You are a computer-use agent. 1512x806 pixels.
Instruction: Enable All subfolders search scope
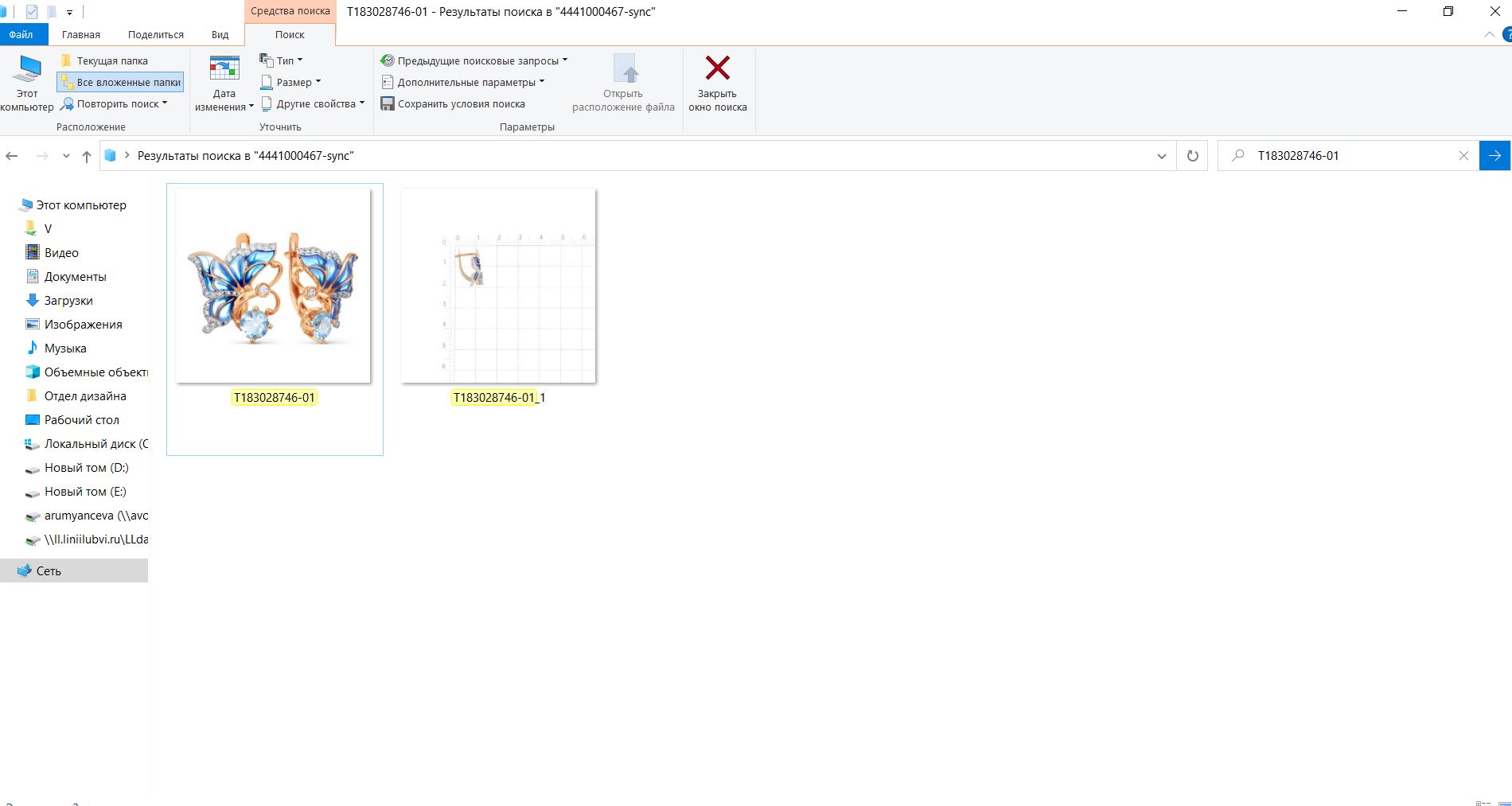(x=121, y=82)
